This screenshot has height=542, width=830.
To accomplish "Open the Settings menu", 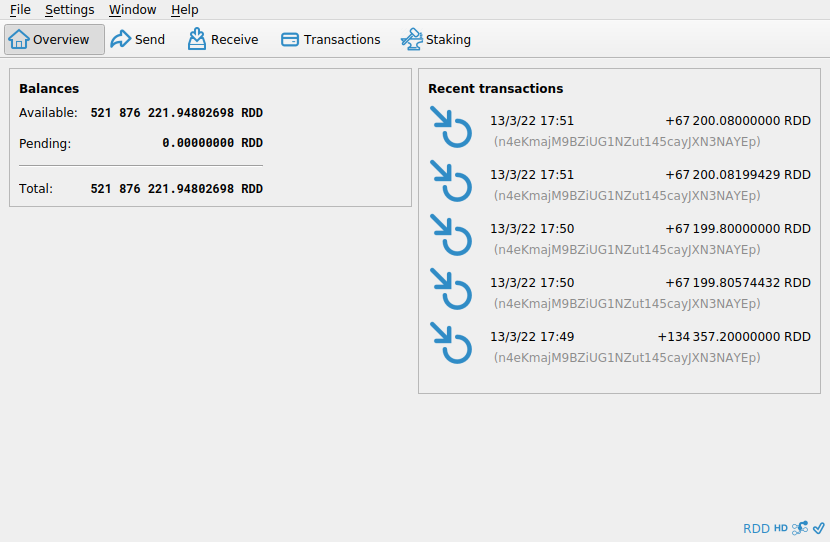I will [69, 10].
